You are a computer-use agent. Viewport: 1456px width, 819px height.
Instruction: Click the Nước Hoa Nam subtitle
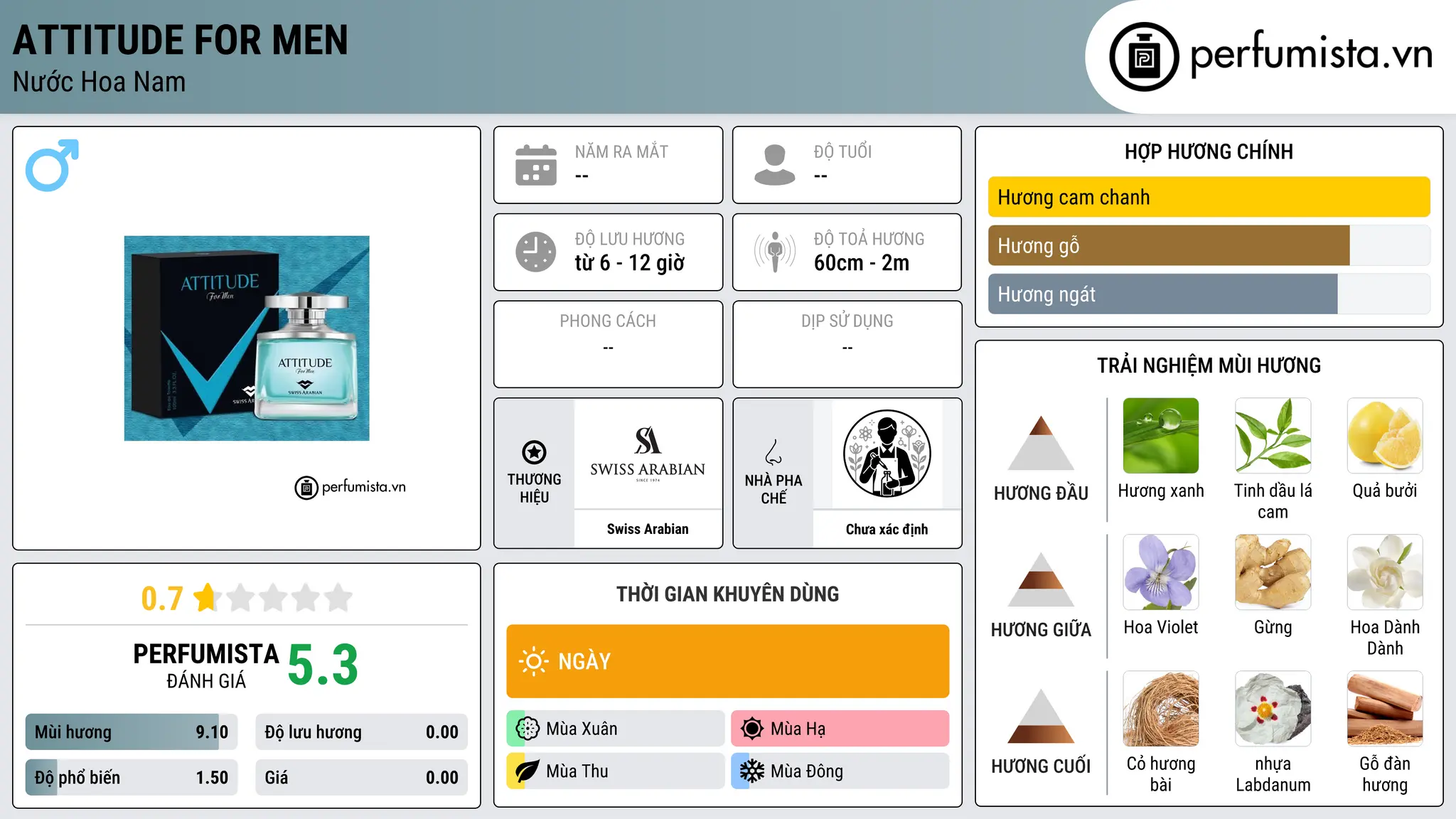[100, 82]
